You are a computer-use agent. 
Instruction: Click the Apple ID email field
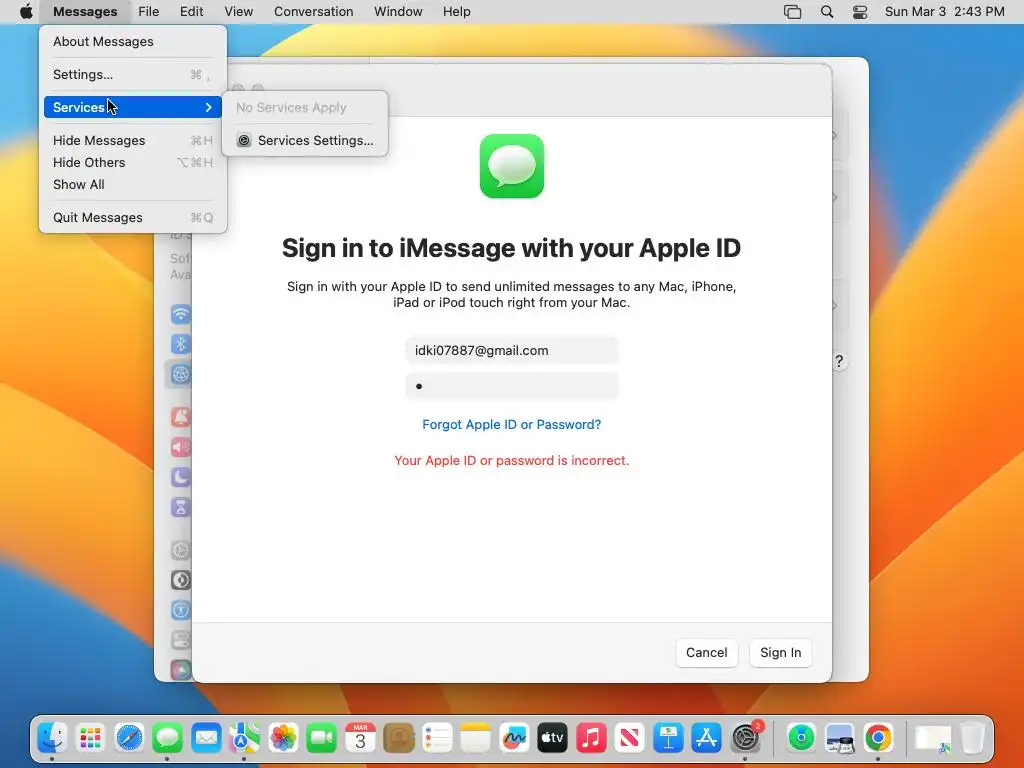point(511,350)
